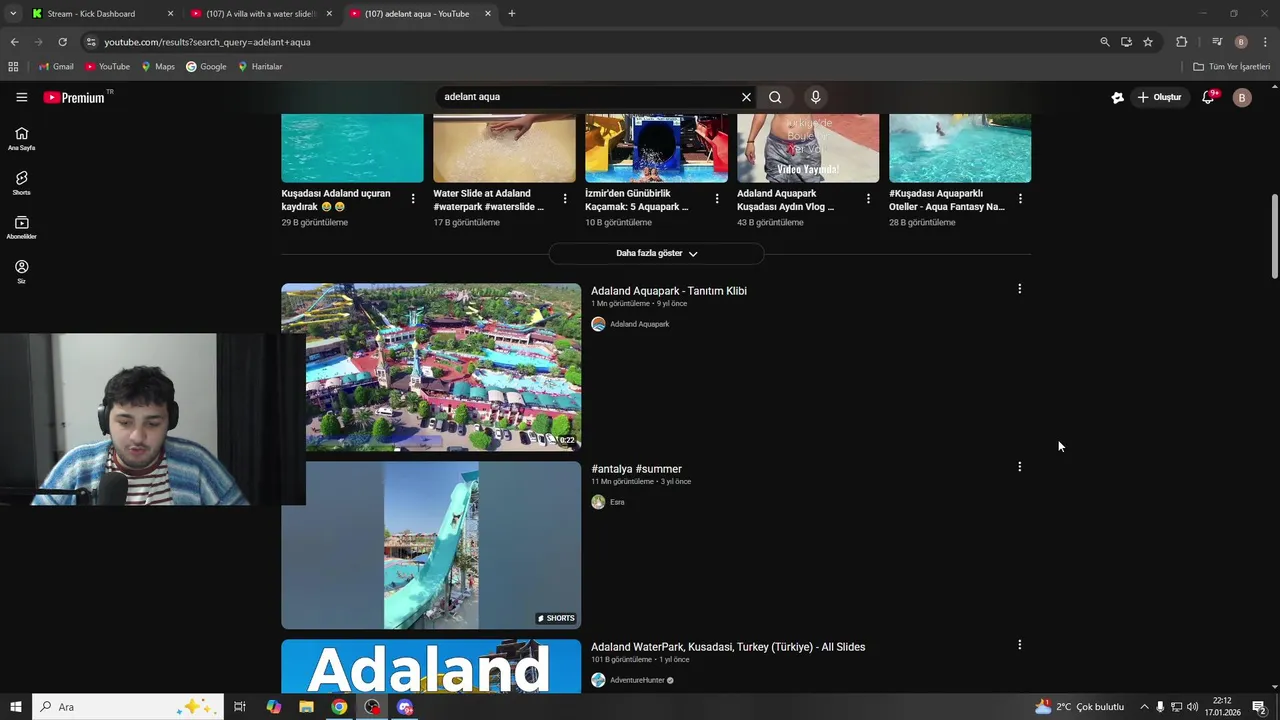Open Haritalar bookmark in bookmarks bar
The image size is (1280, 720).
(x=260, y=67)
